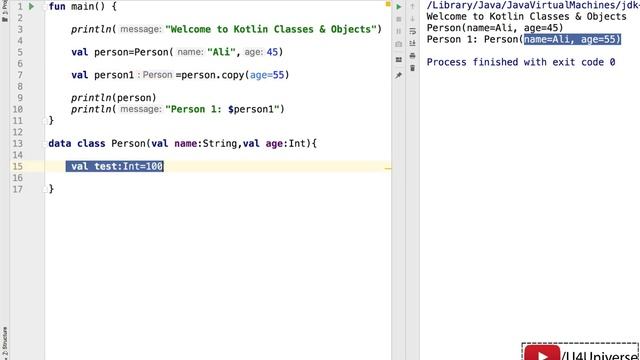
Task: Click line number 13 in the gutter
Action: (x=18, y=143)
